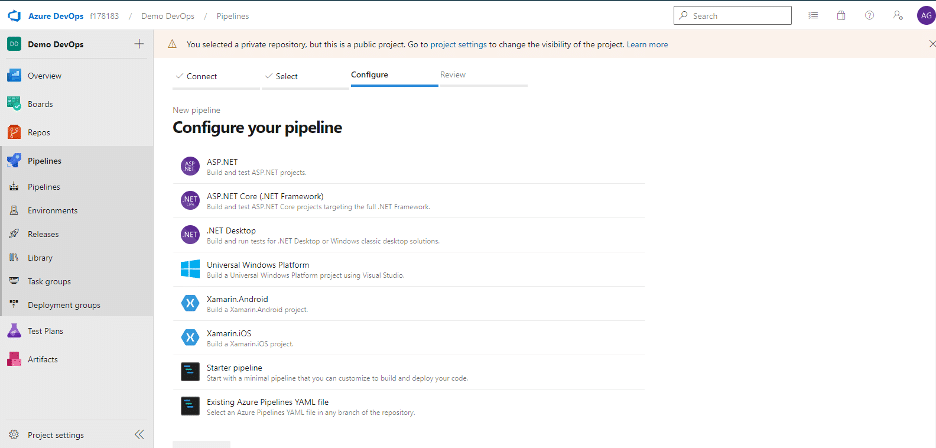The height and width of the screenshot is (448, 936).
Task: Click inside the Search input field
Action: pyautogui.click(x=732, y=16)
